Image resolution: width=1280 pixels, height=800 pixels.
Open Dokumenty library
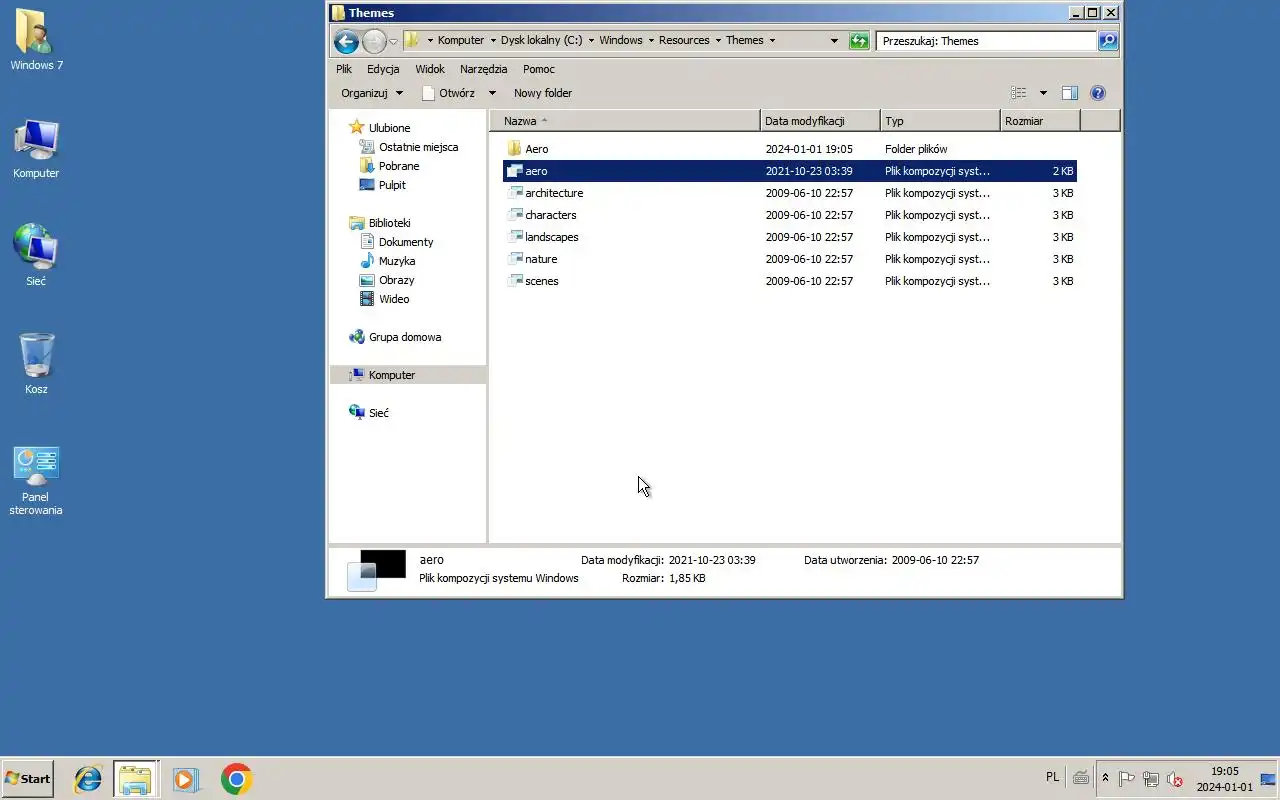pyautogui.click(x=406, y=242)
